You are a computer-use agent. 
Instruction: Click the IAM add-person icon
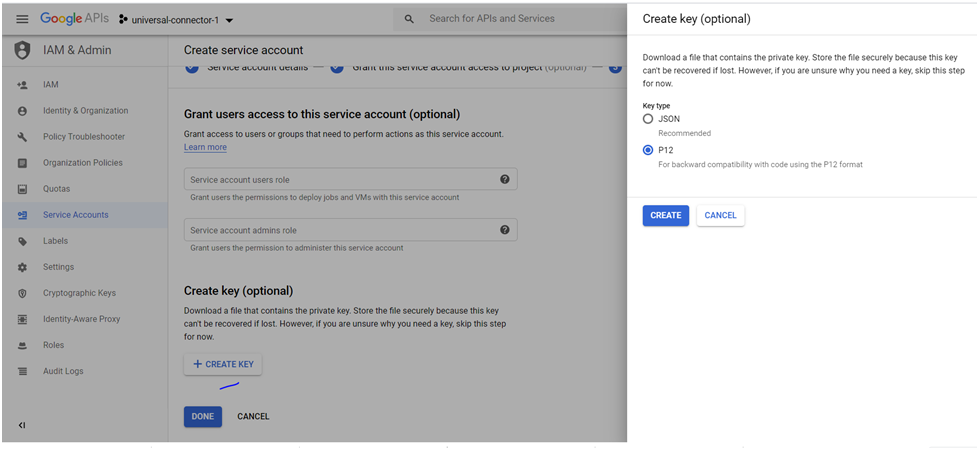tap(22, 85)
